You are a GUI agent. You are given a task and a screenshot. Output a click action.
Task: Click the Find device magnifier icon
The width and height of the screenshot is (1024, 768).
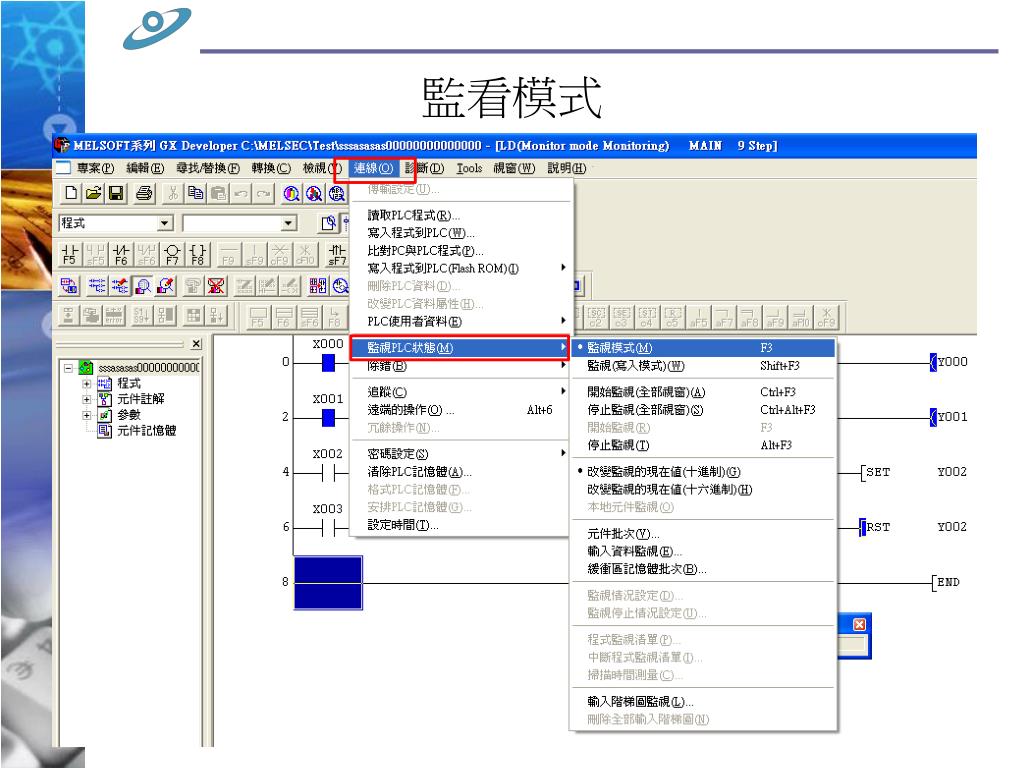(x=291, y=193)
